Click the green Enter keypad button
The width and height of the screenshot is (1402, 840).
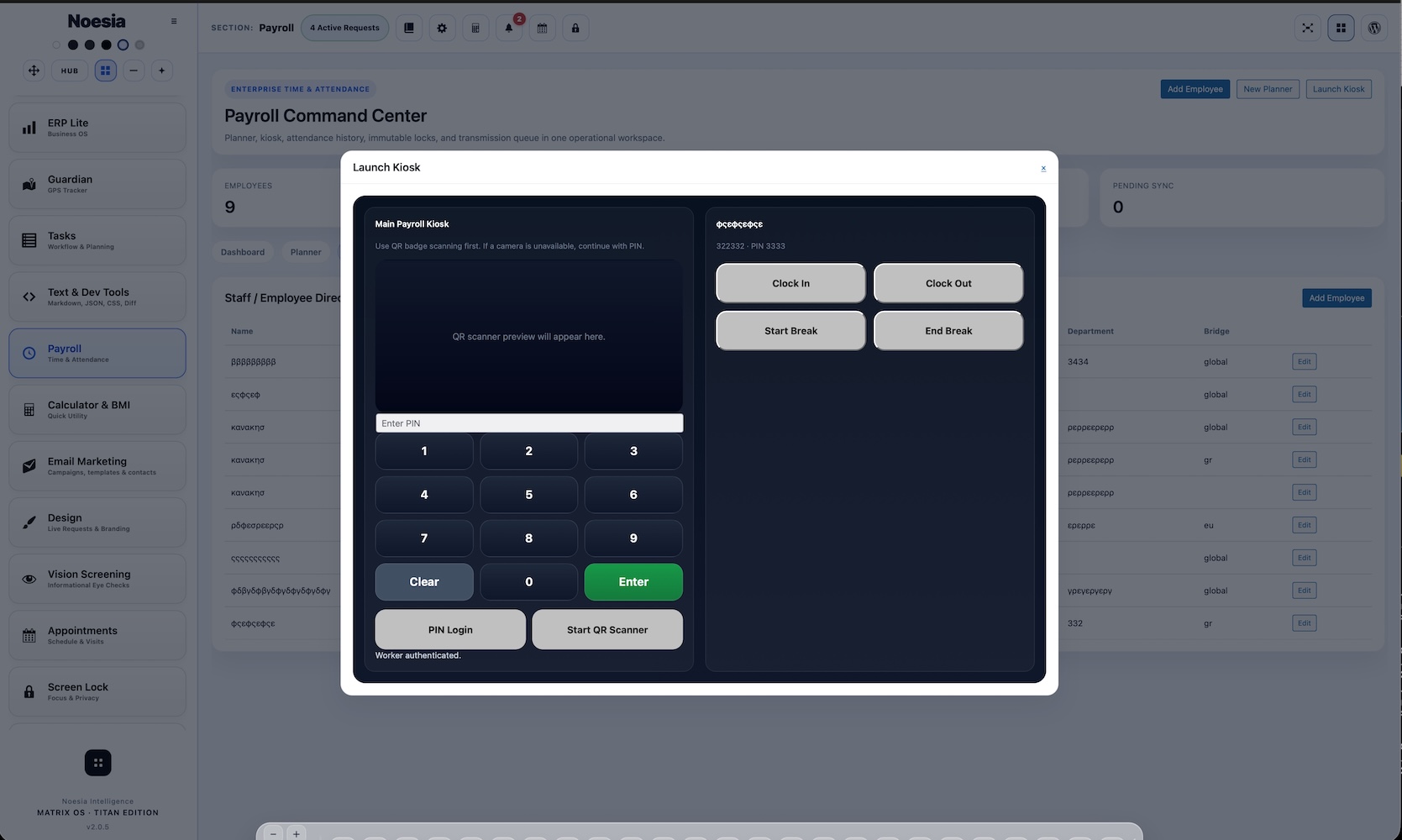point(633,582)
